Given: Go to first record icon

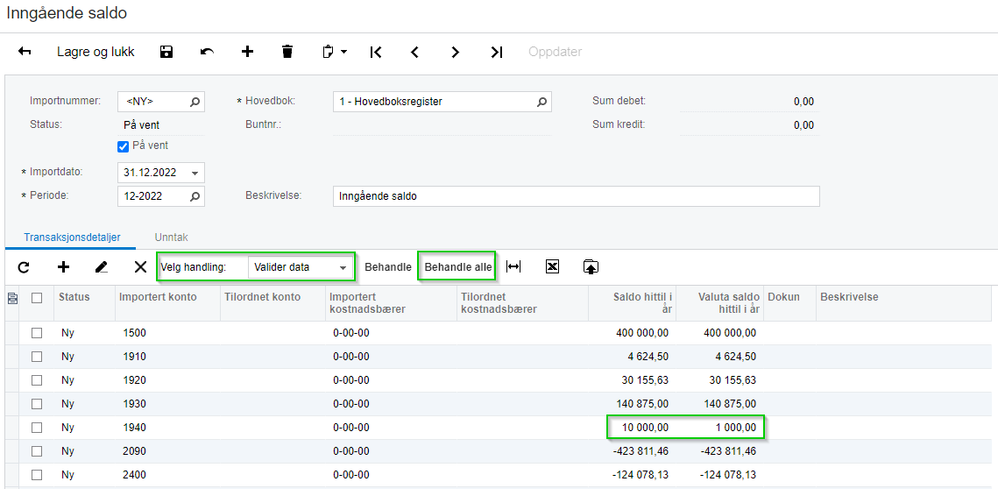Looking at the screenshot, I should pyautogui.click(x=376, y=52).
